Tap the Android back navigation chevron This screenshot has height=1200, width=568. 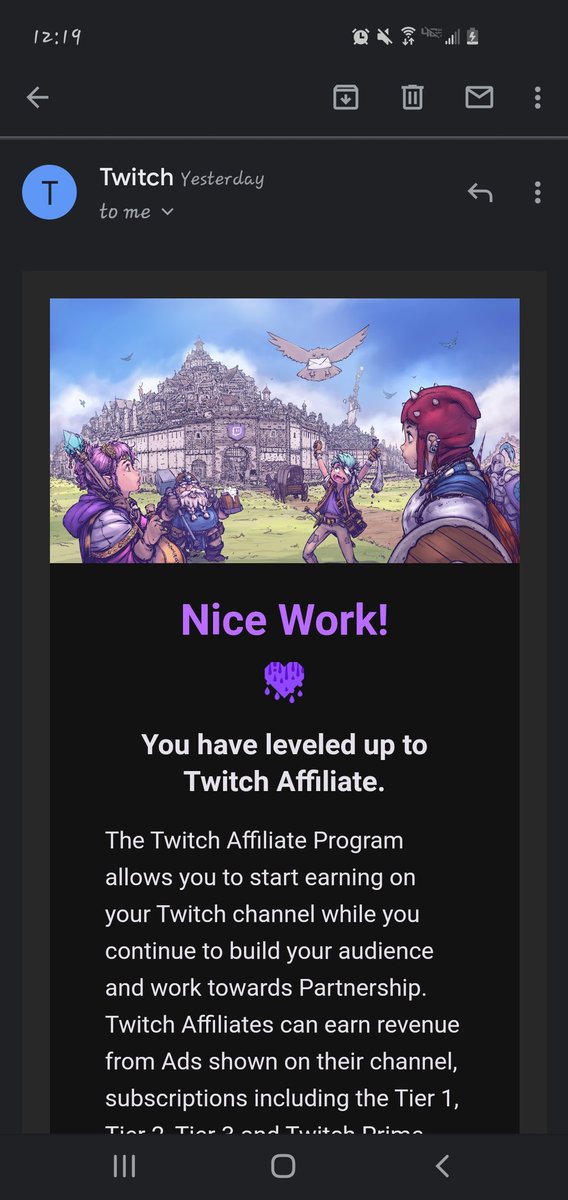coord(443,1166)
